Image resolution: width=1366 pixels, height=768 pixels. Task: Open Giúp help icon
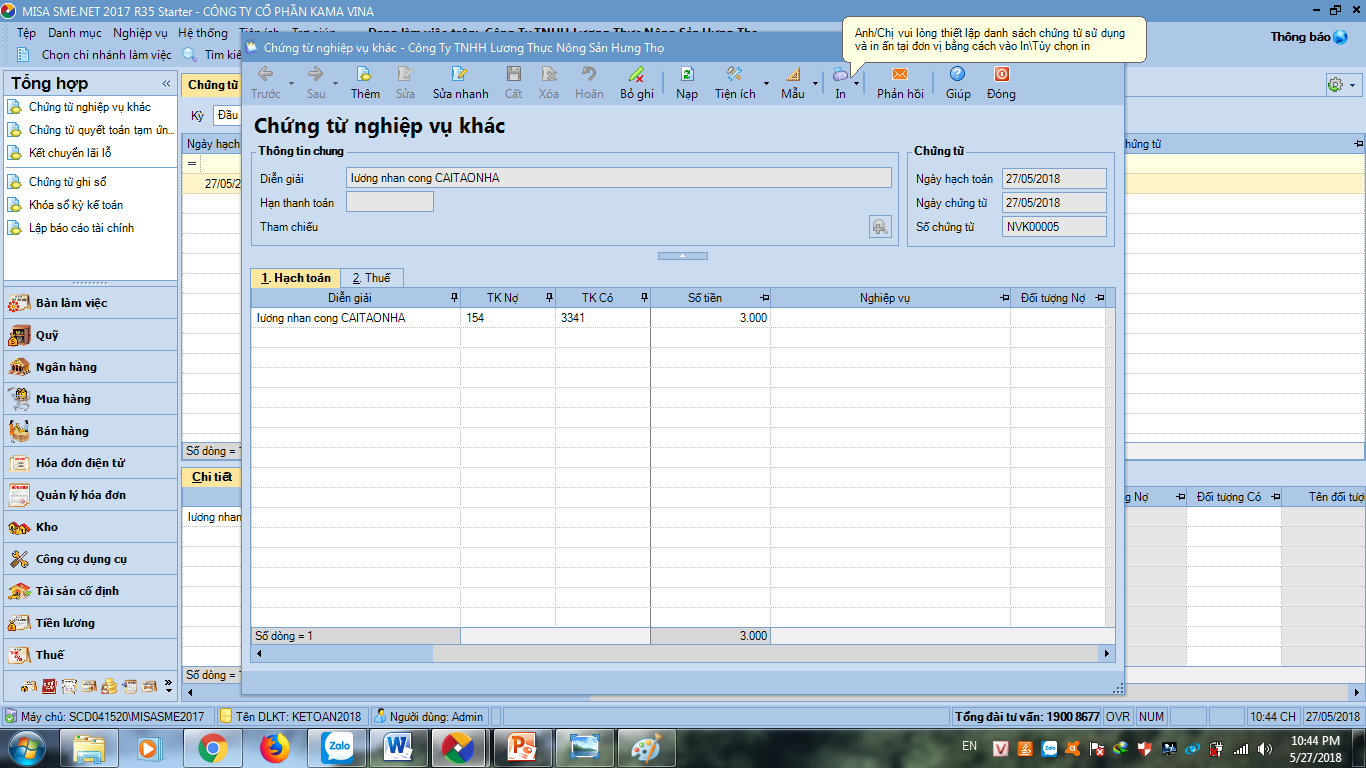[958, 74]
